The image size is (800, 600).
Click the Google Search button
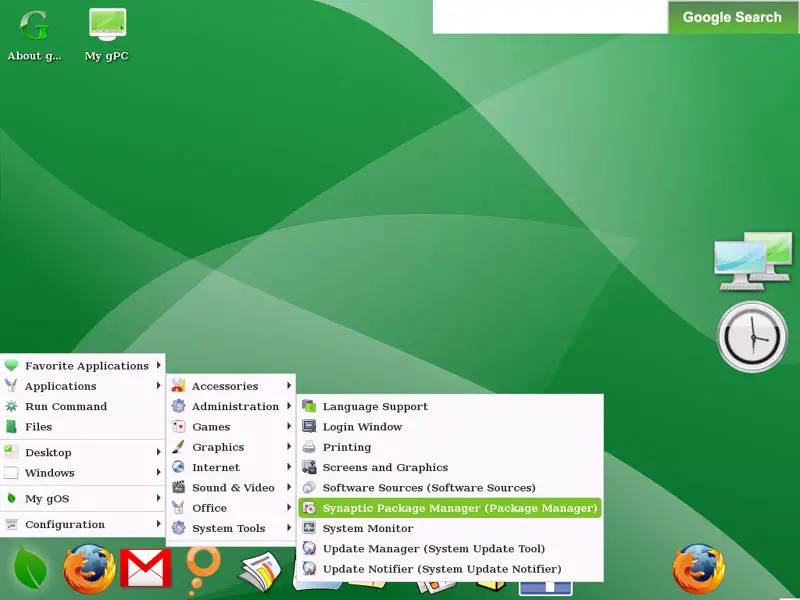click(x=732, y=17)
